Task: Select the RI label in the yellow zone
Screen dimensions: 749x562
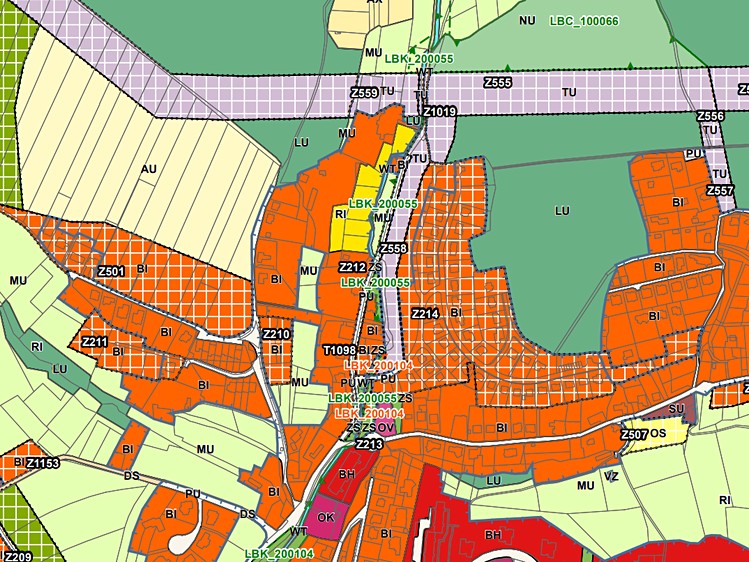Action: point(340,214)
